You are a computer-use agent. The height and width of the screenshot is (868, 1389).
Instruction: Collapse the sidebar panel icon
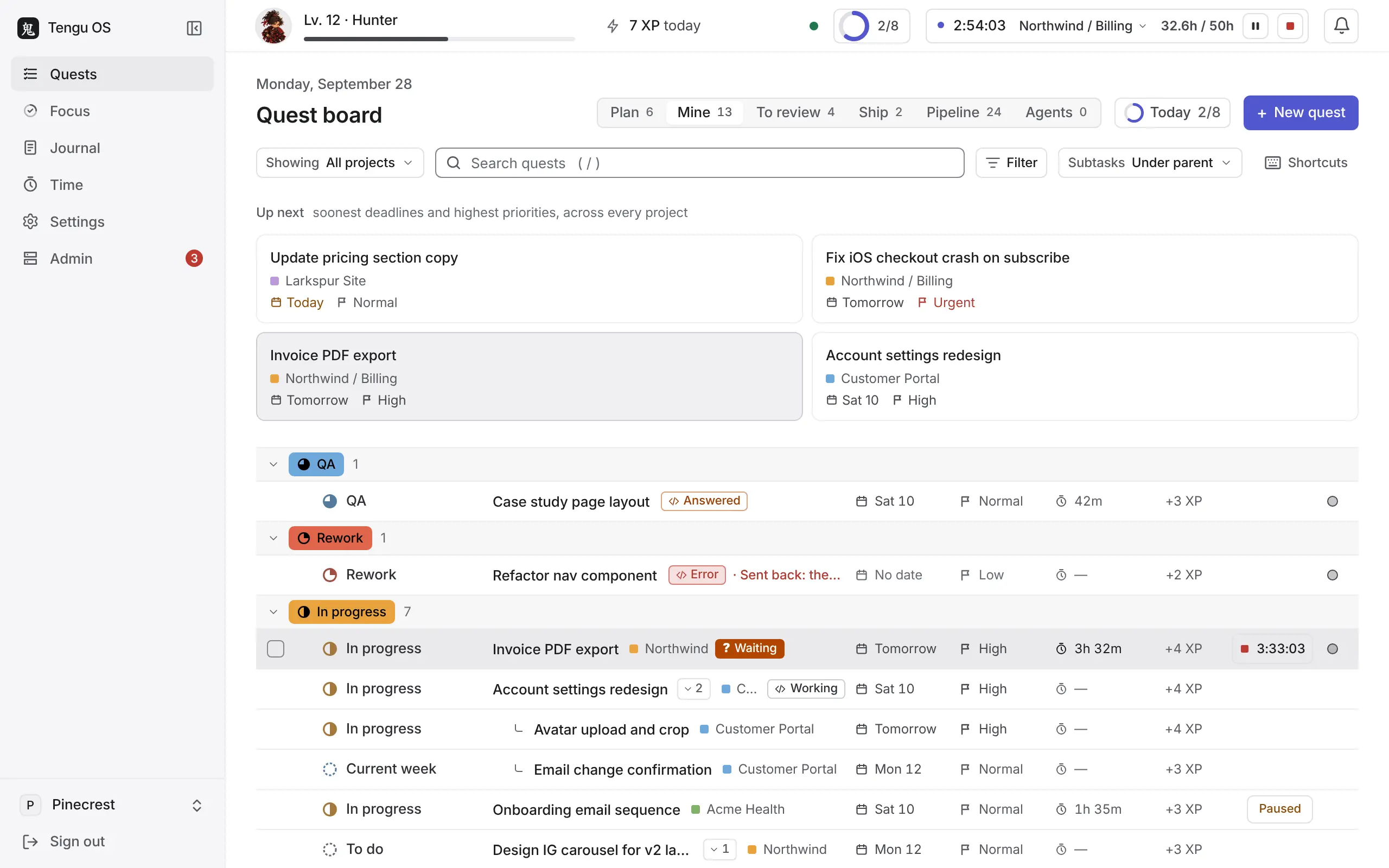coord(194,28)
